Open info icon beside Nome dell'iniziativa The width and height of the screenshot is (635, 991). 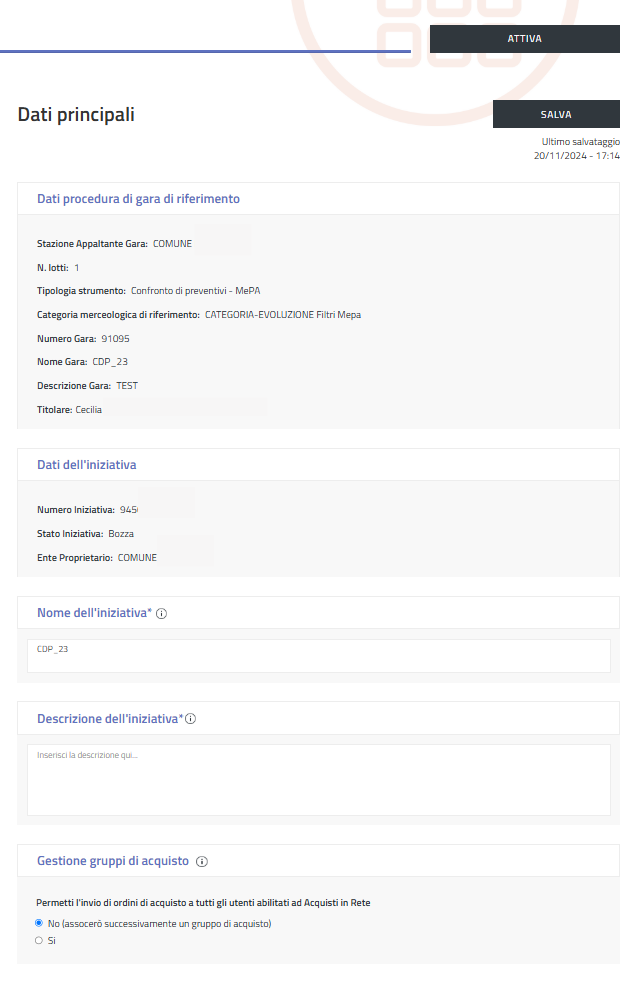click(162, 613)
